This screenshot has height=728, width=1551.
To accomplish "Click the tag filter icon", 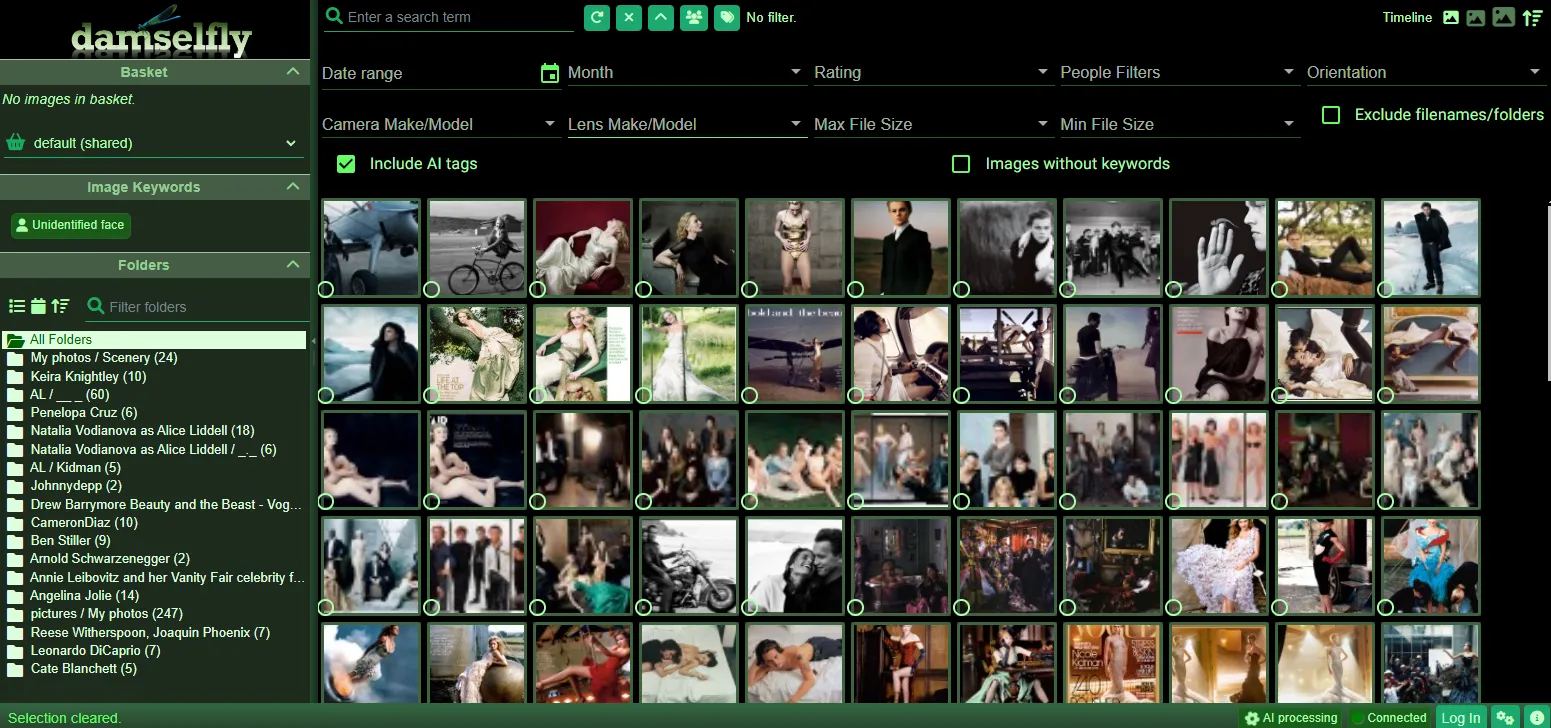I will (726, 17).
